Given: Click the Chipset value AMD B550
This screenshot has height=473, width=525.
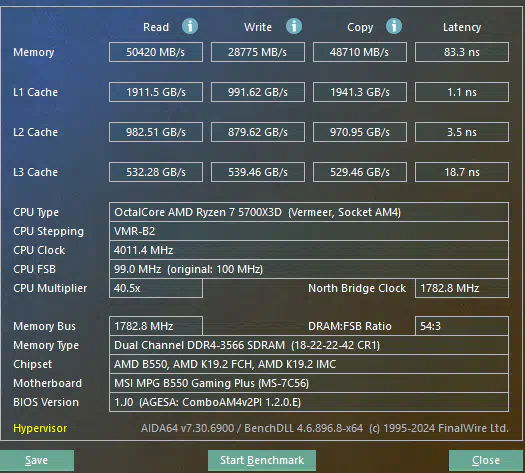Looking at the screenshot, I should point(309,364).
